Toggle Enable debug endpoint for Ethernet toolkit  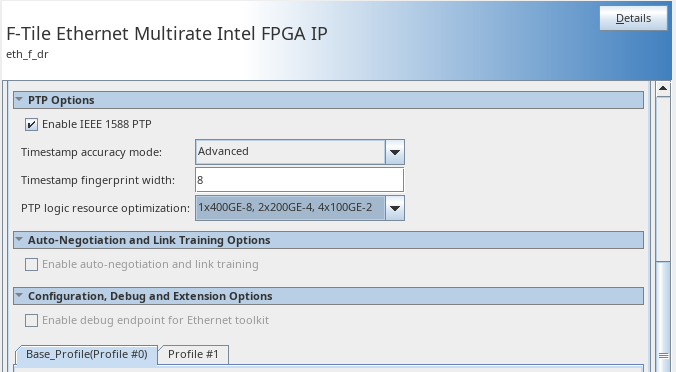31,320
